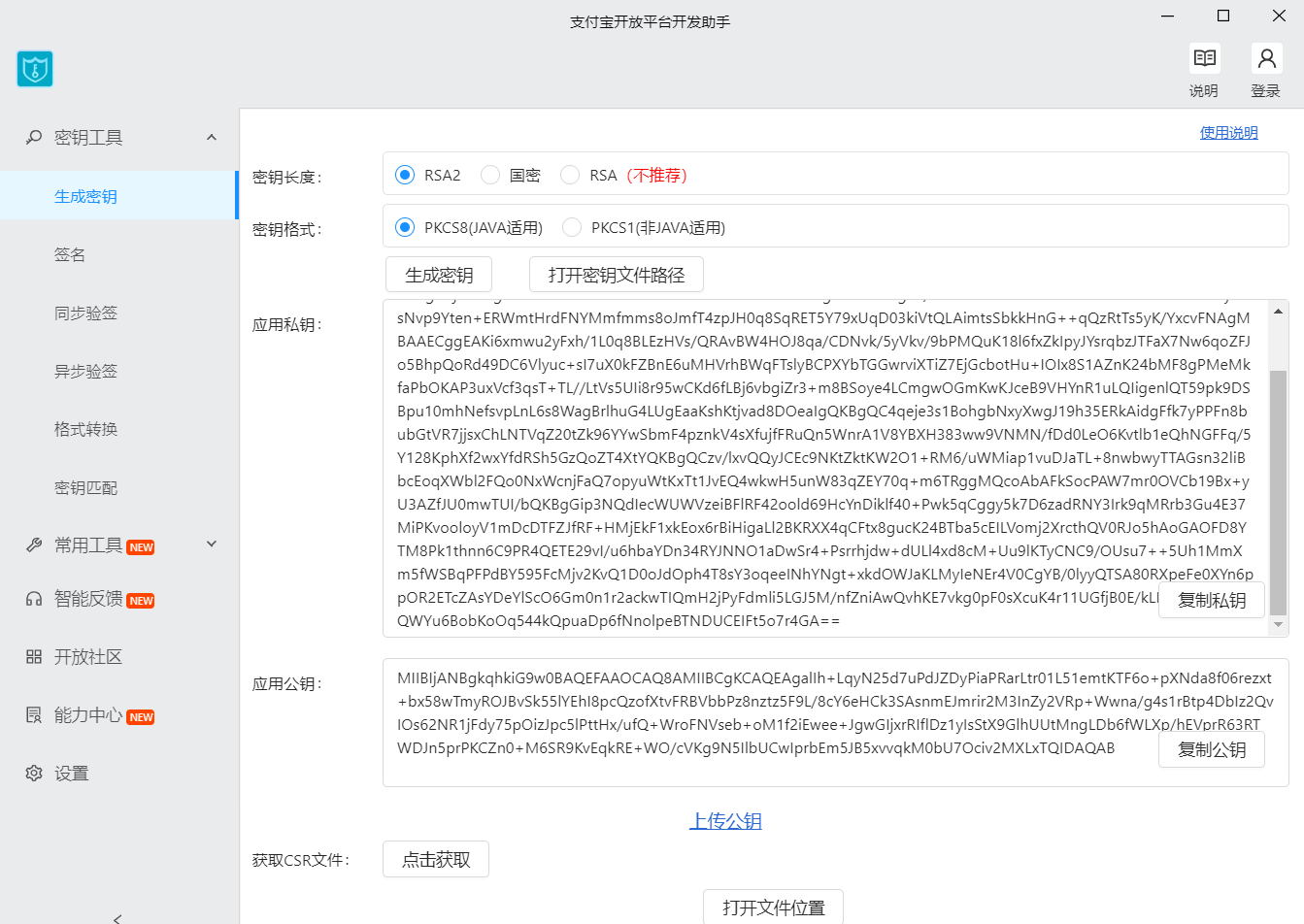1304x924 pixels.
Task: Collapse the sidebar with bottom arrow
Action: click(x=117, y=917)
